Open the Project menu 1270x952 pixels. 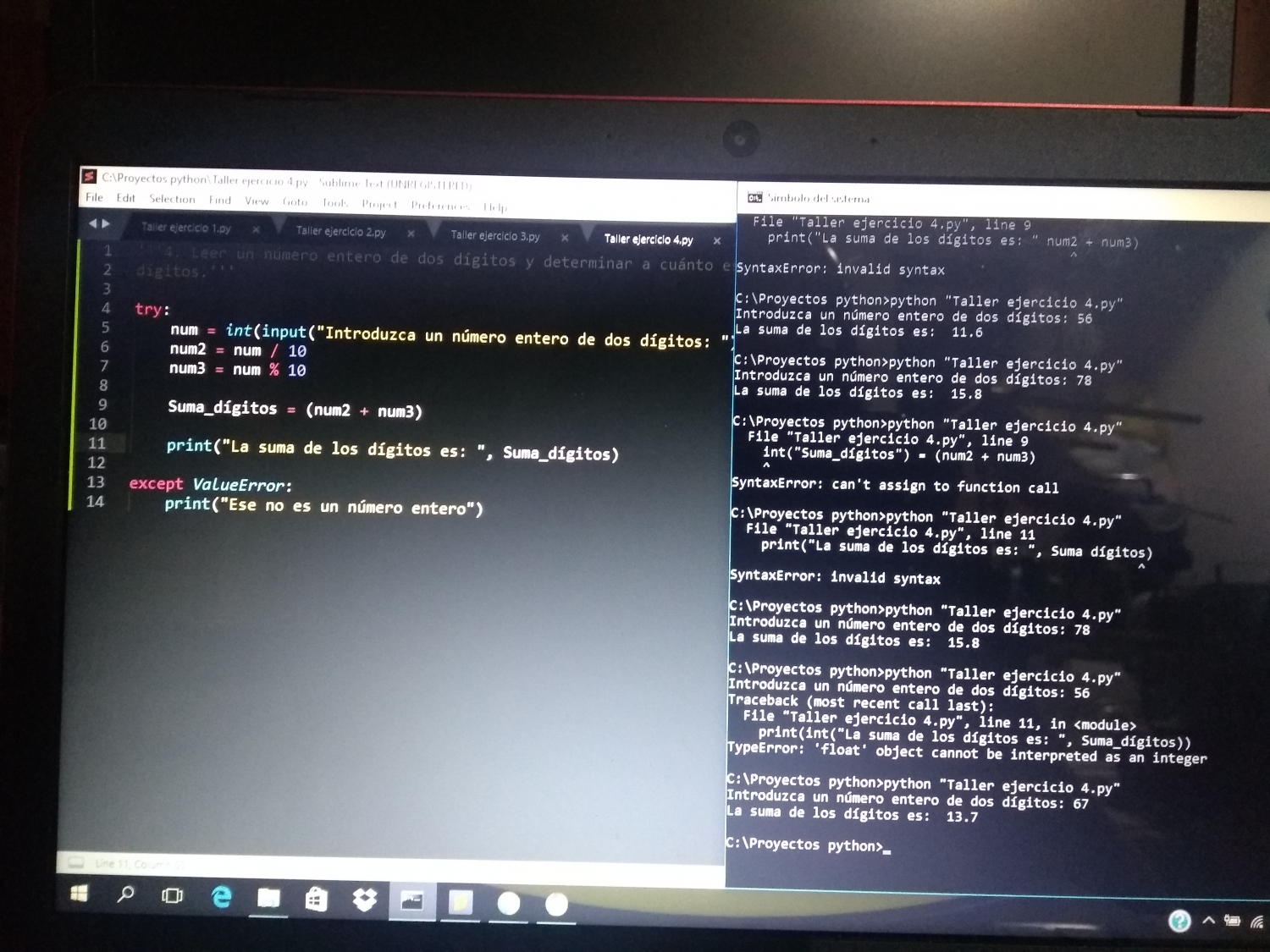point(379,204)
